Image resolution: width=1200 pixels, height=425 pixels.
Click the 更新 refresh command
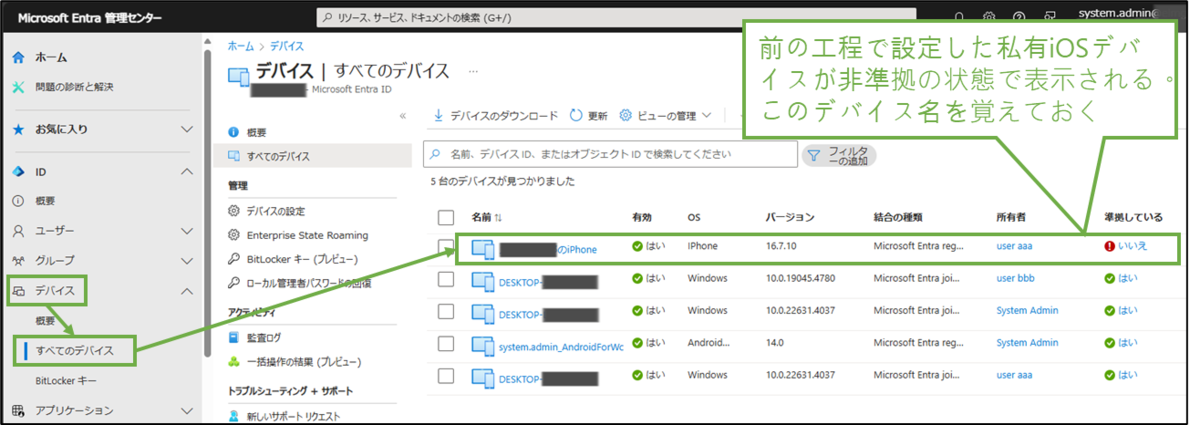(588, 115)
